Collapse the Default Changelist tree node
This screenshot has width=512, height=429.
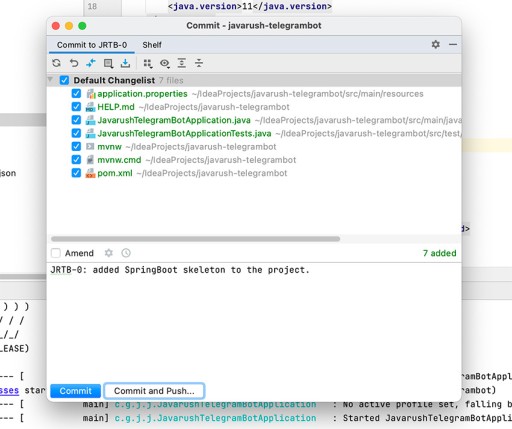(x=51, y=80)
